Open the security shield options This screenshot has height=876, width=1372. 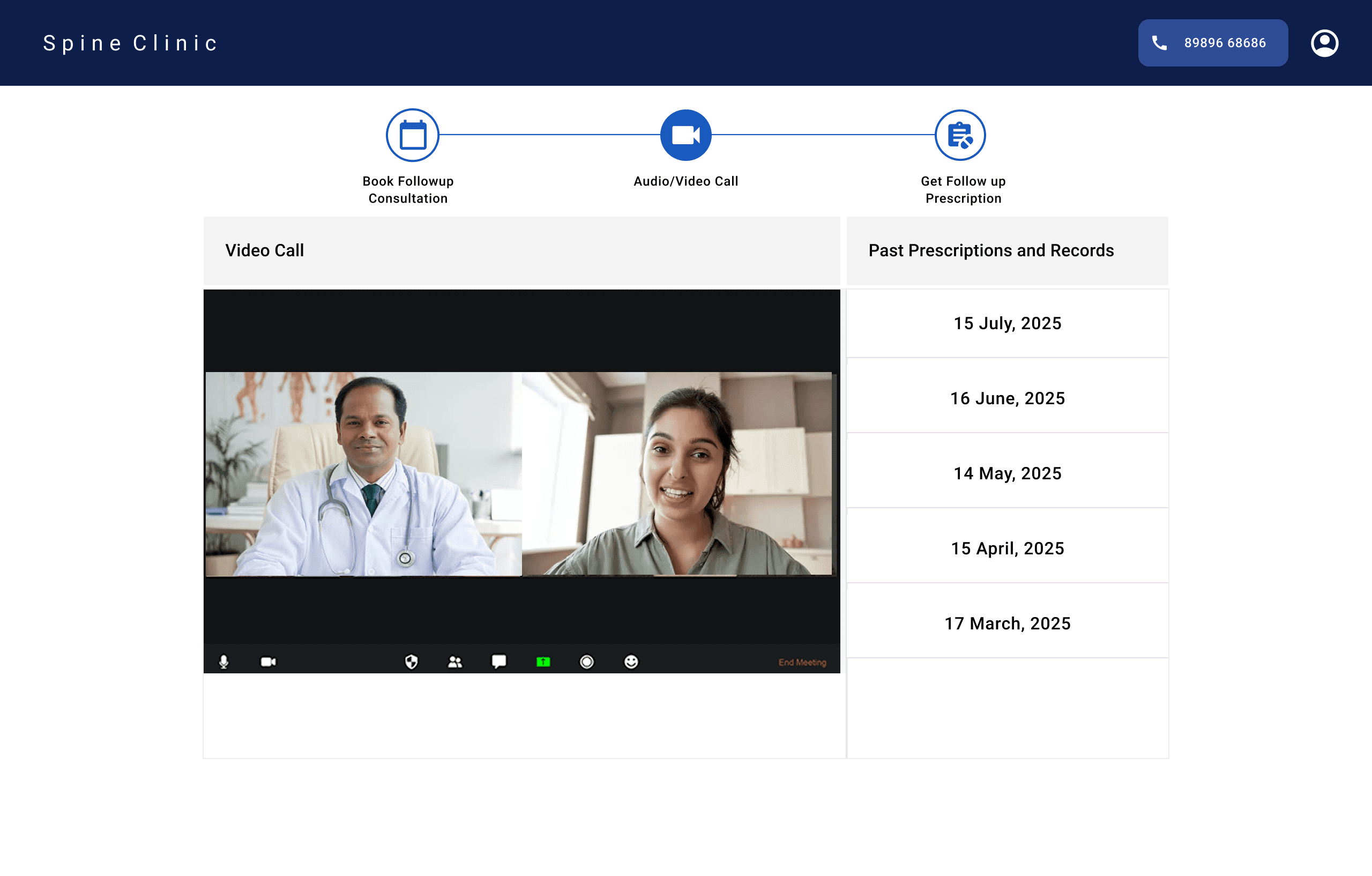click(x=412, y=662)
